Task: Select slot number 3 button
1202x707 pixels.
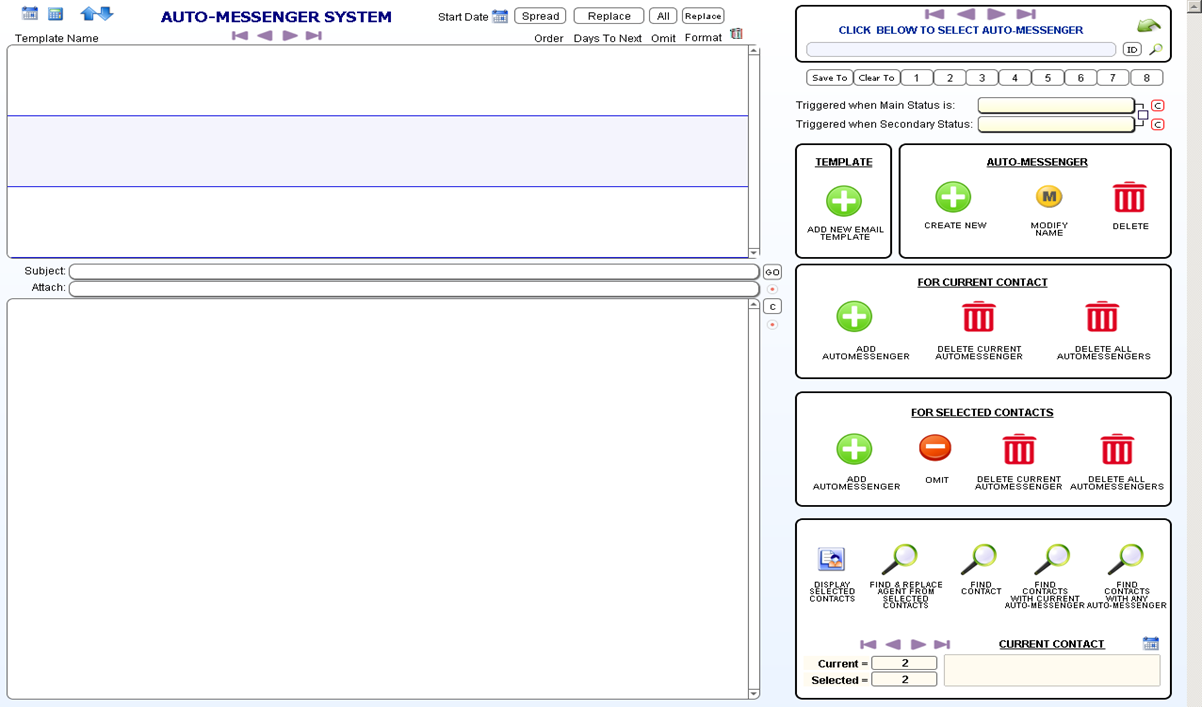Action: point(982,78)
